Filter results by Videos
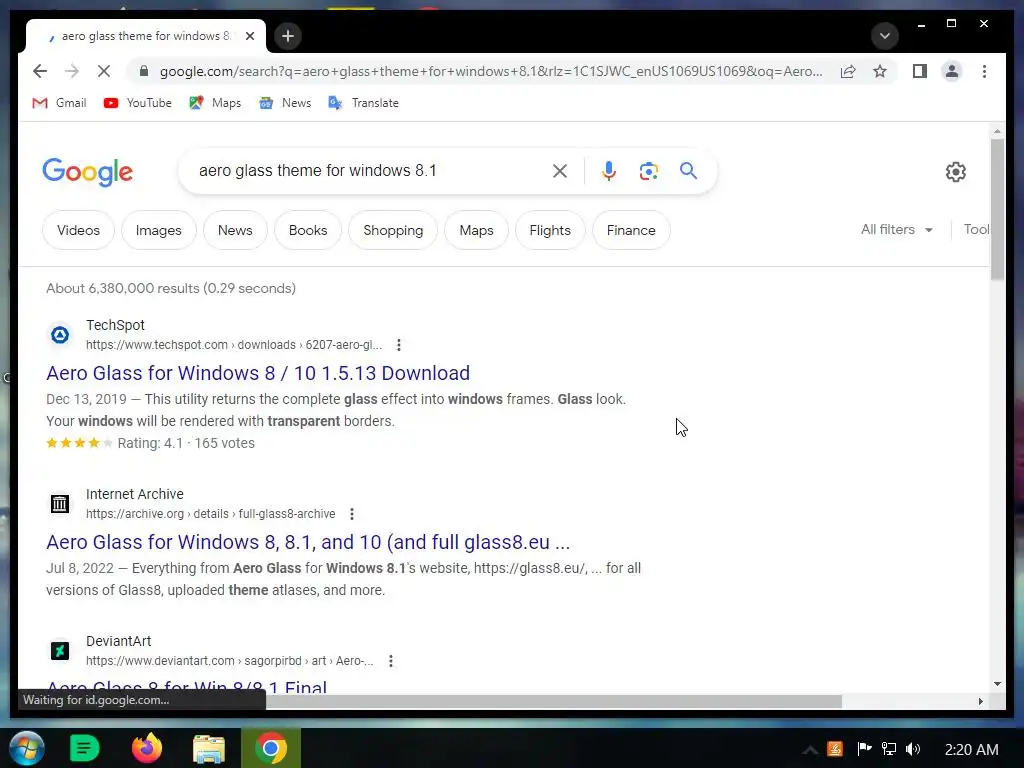This screenshot has width=1024, height=768. [78, 230]
